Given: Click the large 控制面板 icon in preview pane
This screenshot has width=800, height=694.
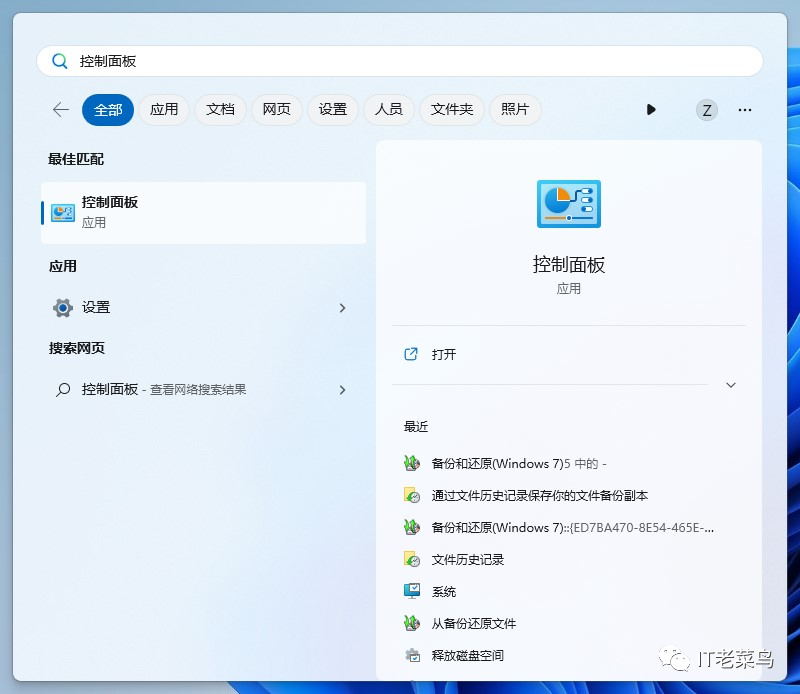Looking at the screenshot, I should [569, 204].
